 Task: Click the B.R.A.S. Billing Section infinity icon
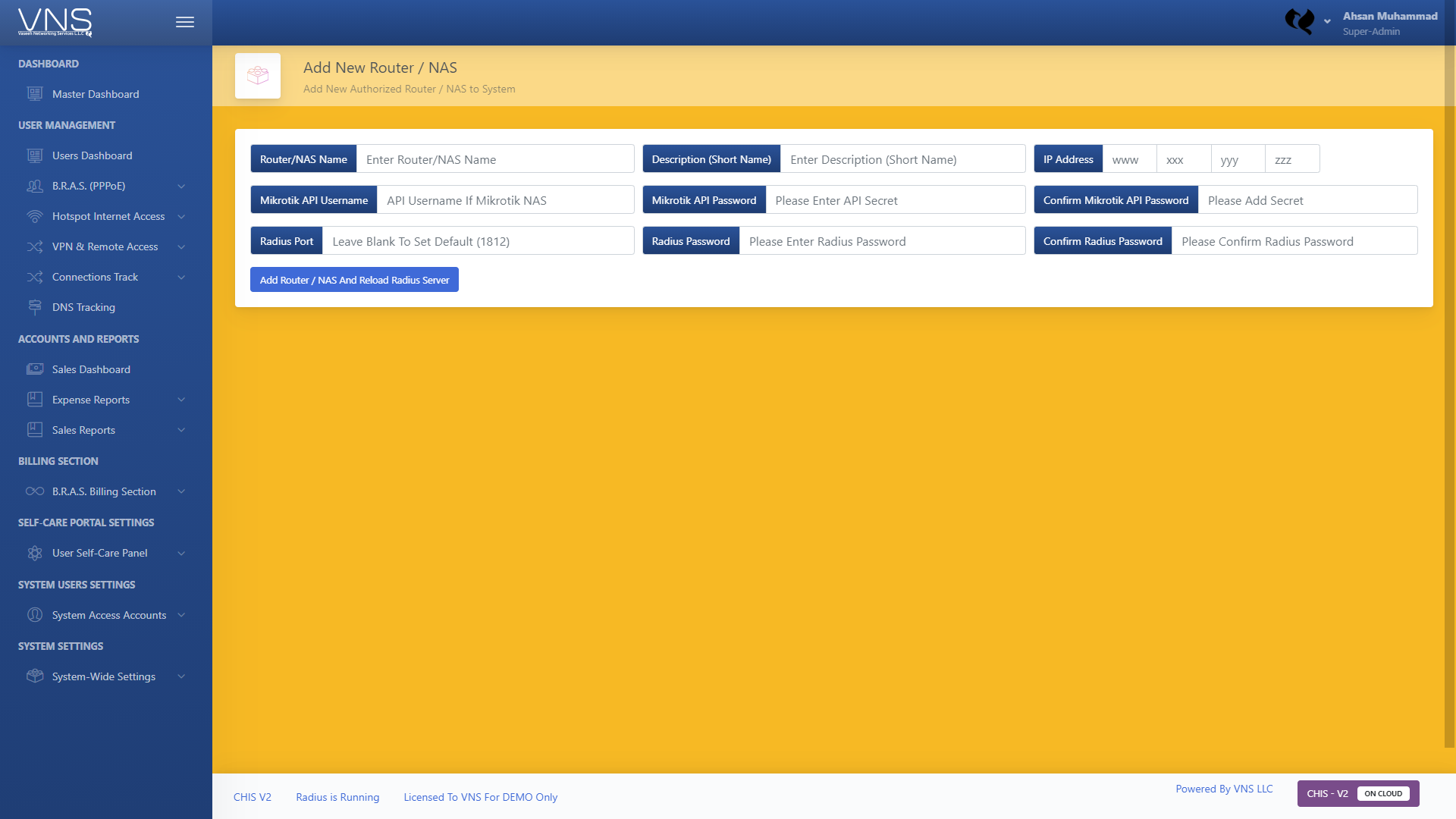pyautogui.click(x=35, y=491)
